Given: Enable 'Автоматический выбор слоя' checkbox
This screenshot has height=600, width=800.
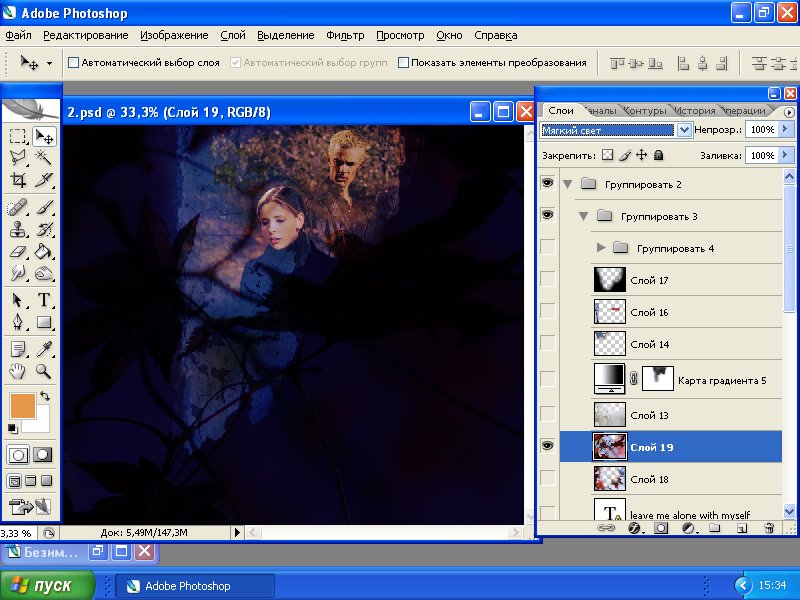Looking at the screenshot, I should [73, 62].
